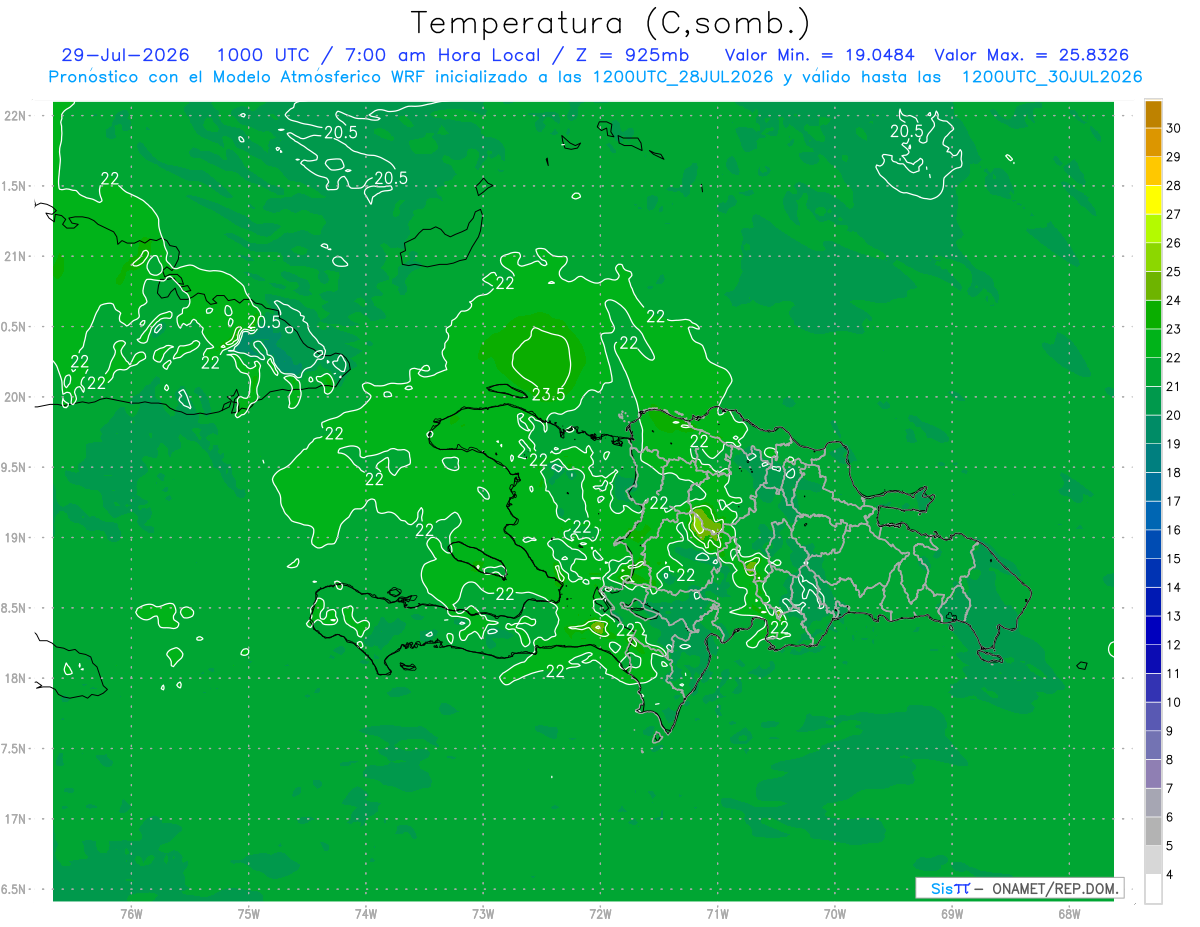Screen dimensions: 1200x927
Task: Click the '23.5' contour label
Action: (548, 395)
